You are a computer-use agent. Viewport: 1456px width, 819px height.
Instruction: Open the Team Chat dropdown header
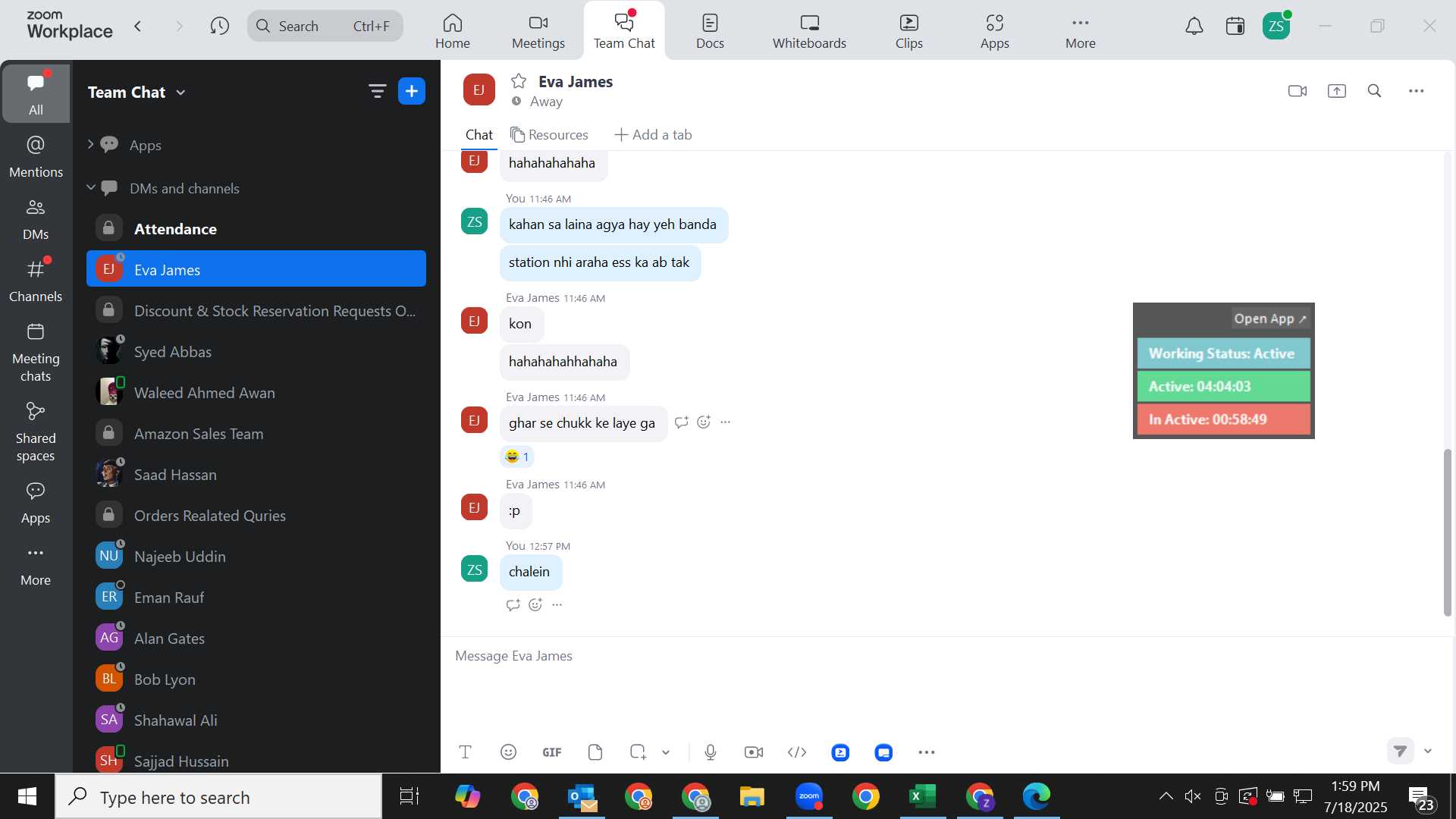click(136, 93)
